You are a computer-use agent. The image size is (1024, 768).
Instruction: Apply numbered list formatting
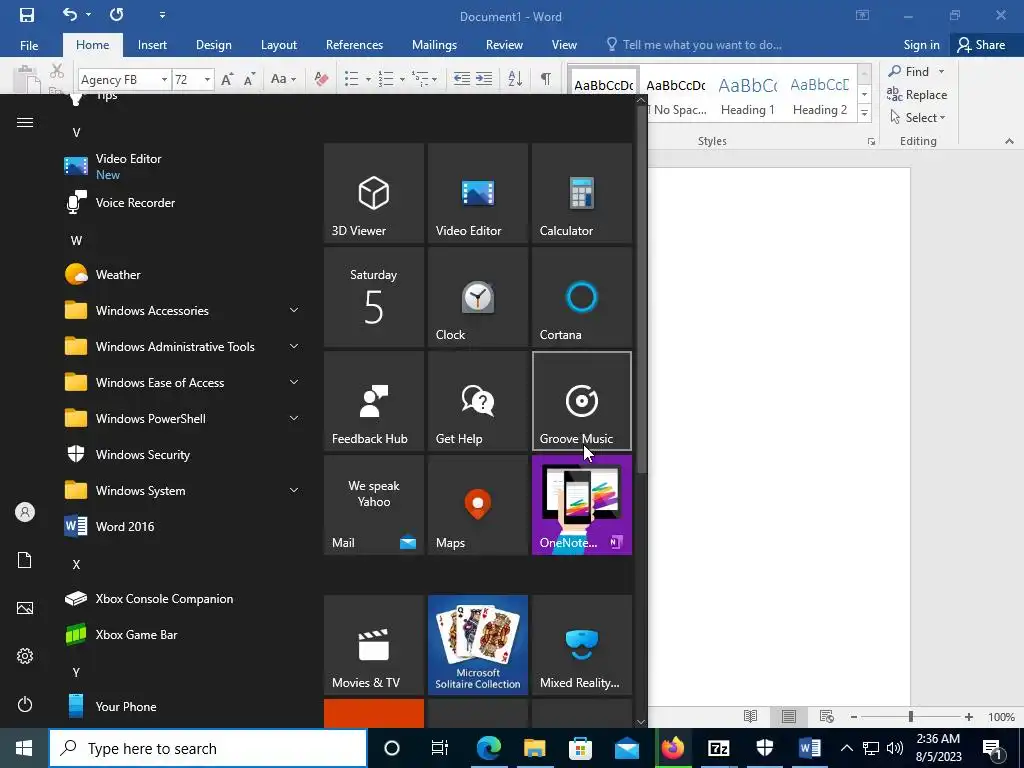tap(386, 79)
